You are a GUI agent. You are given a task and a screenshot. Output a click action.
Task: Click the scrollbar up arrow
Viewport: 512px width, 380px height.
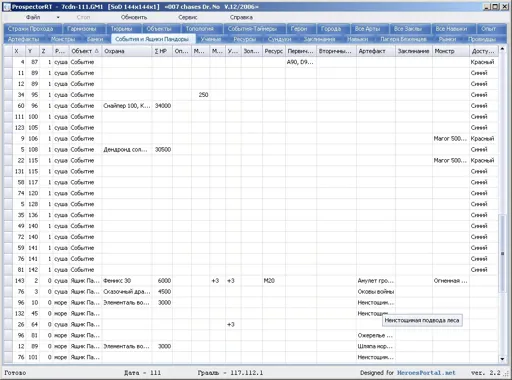tap(502, 49)
